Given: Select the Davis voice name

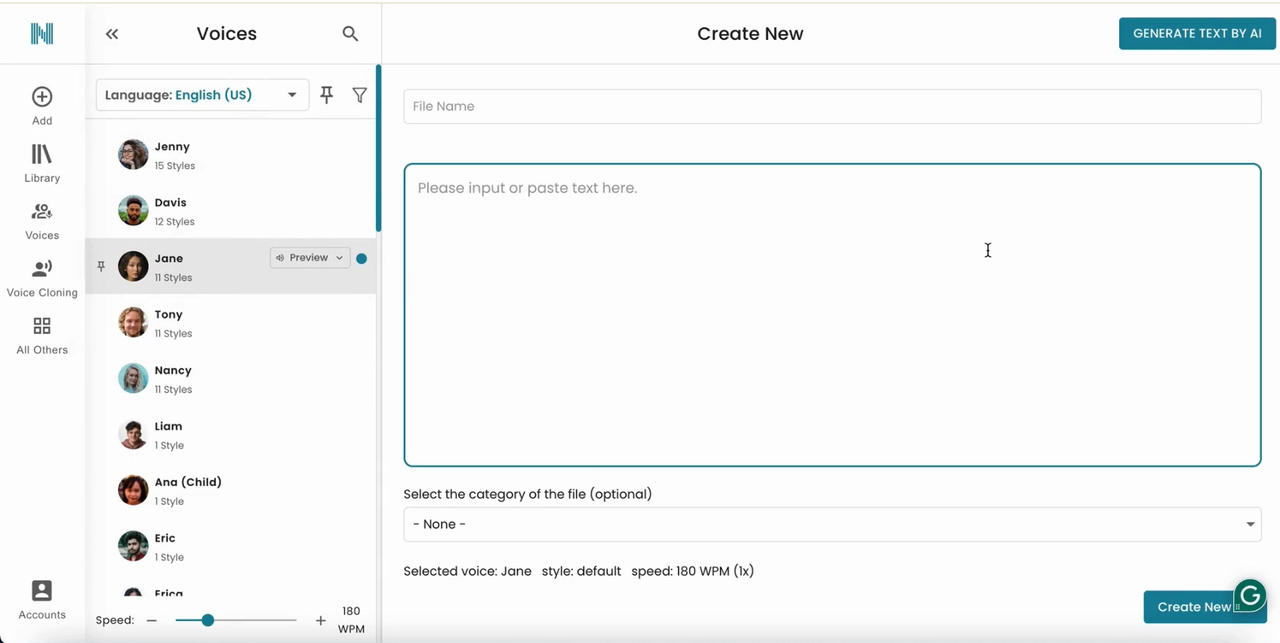Looking at the screenshot, I should coord(171,202).
